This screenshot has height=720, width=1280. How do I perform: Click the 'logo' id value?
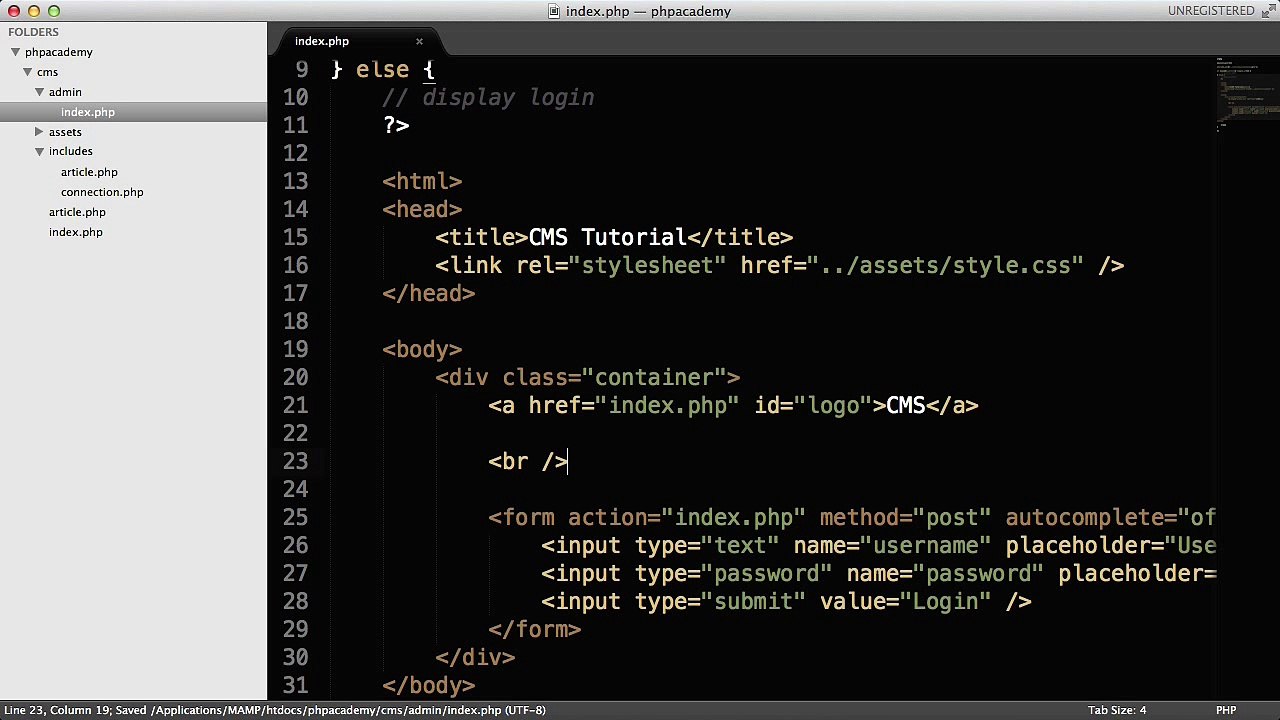click(x=834, y=405)
